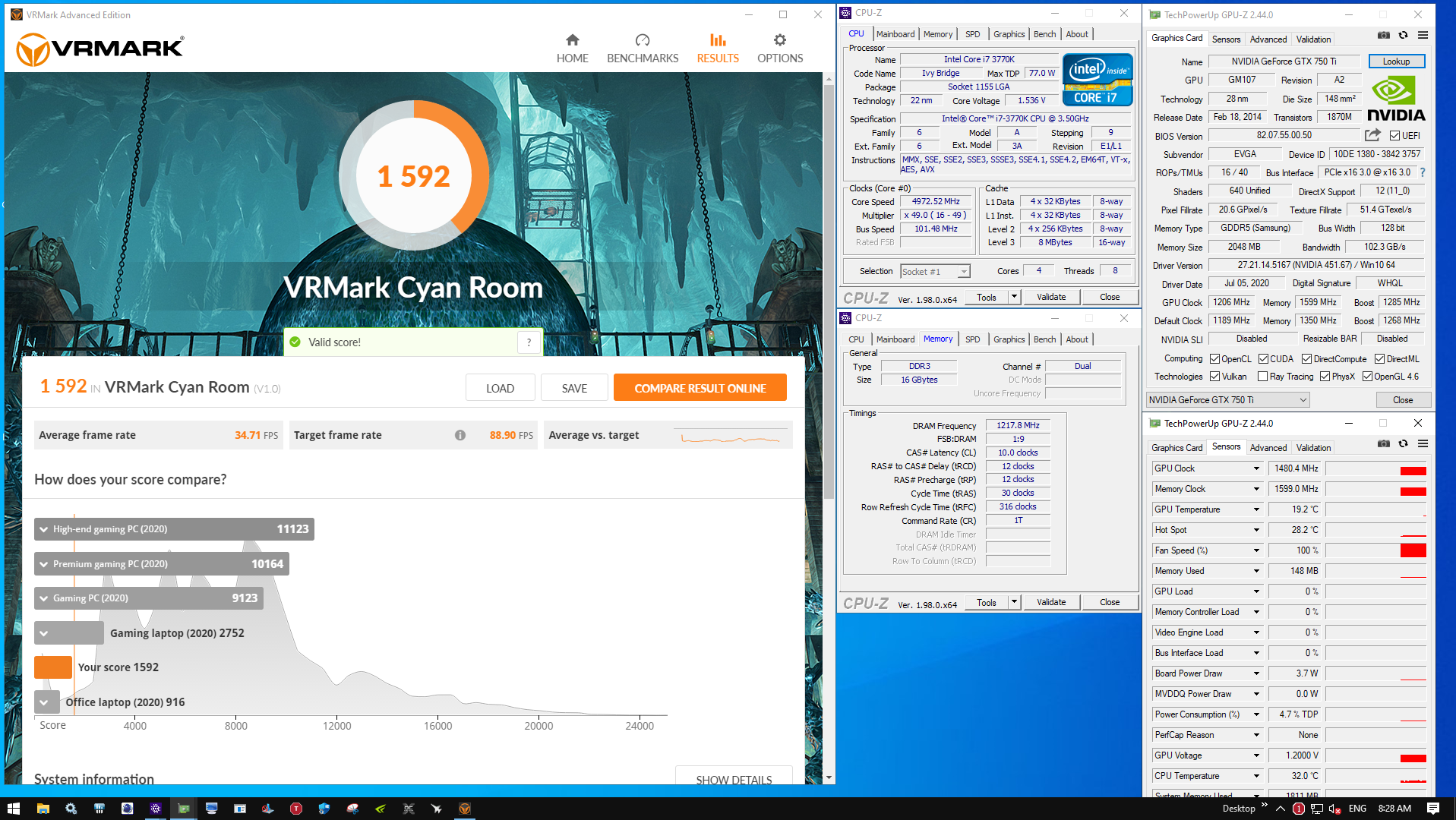The image size is (1456, 820).
Task: Take screenshot in the upper GPU-Z window
Action: (x=1384, y=35)
